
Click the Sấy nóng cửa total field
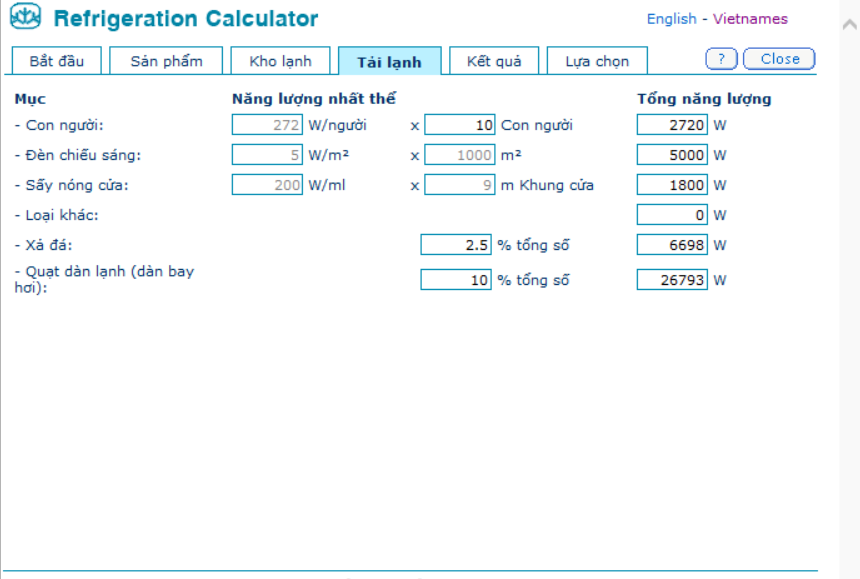672,185
